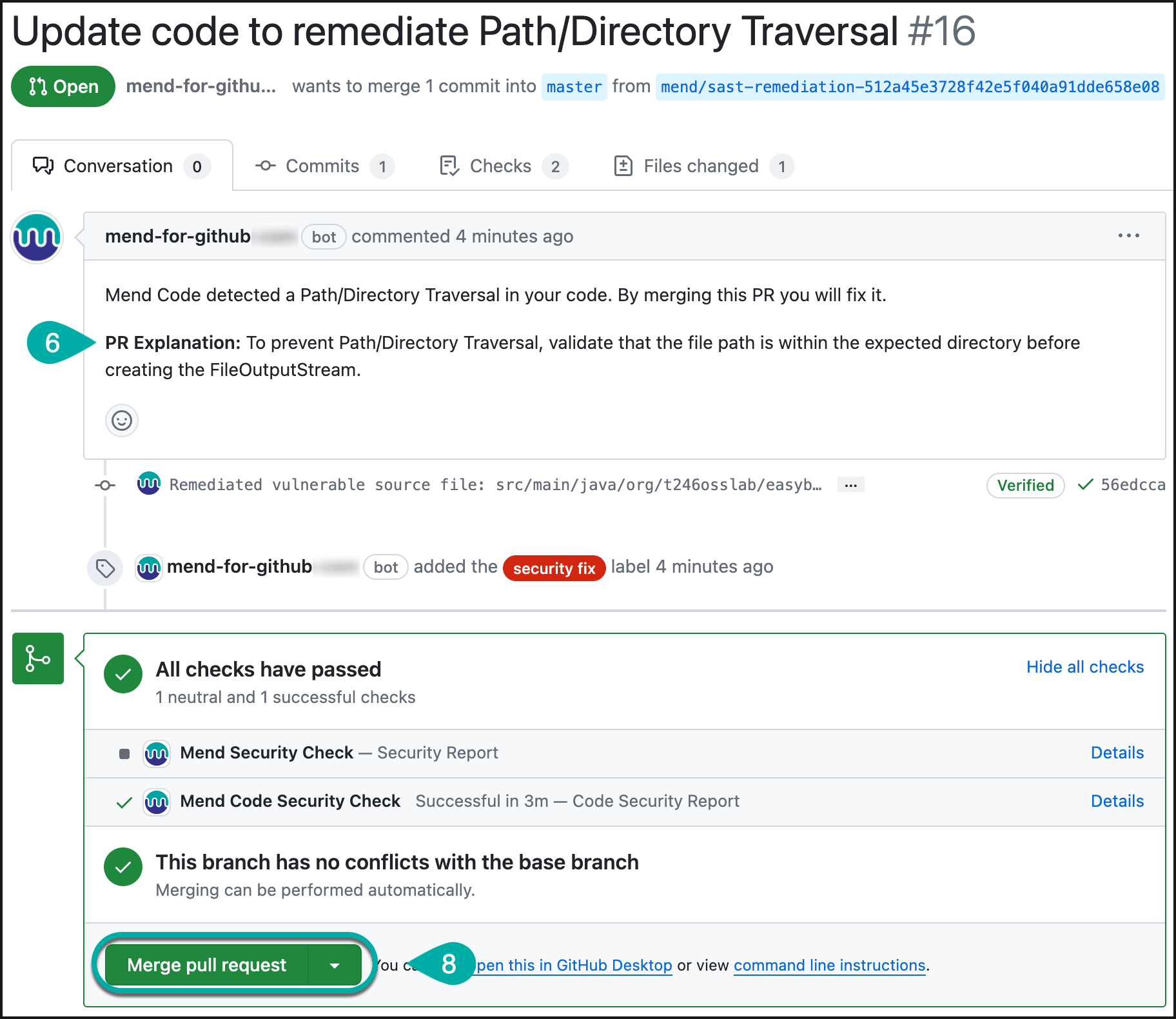Expand the truncated commit message ellipsis

850,485
